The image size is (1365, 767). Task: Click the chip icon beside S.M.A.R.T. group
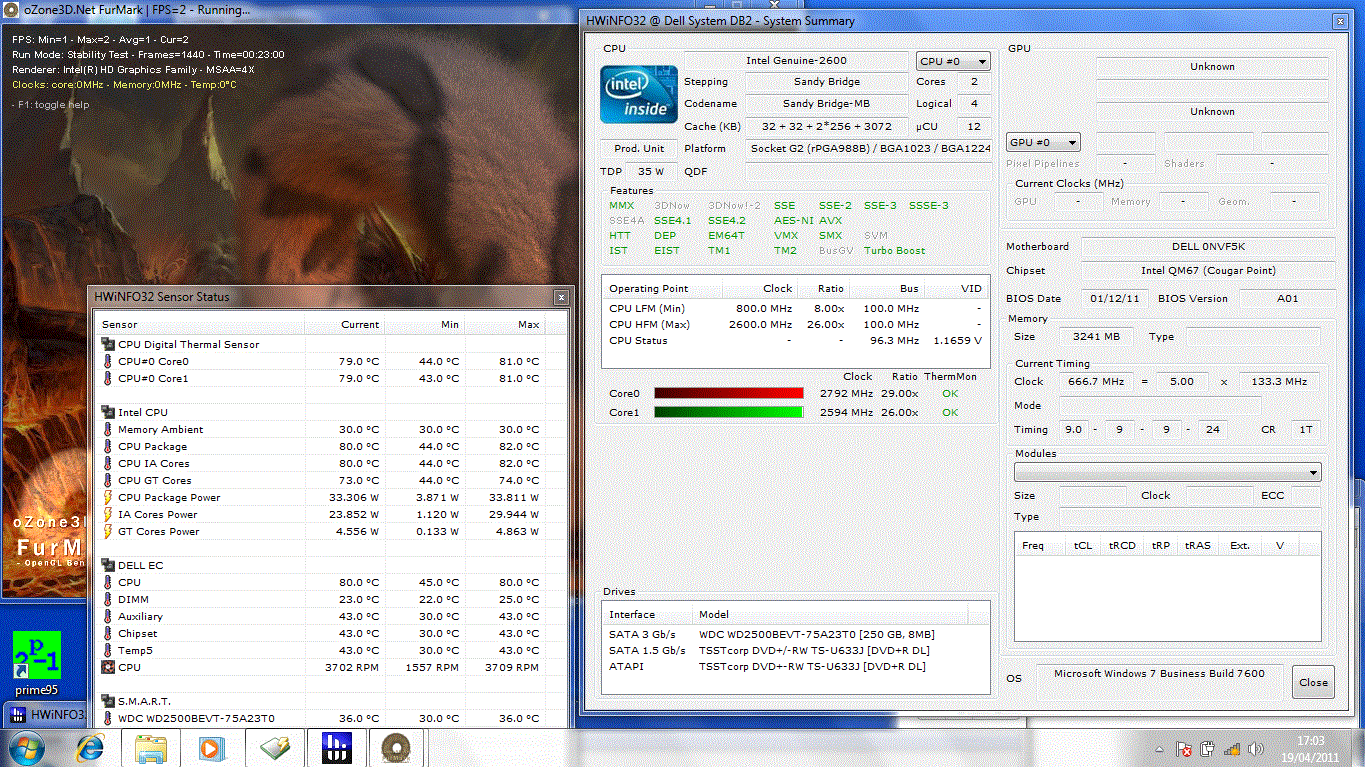108,702
